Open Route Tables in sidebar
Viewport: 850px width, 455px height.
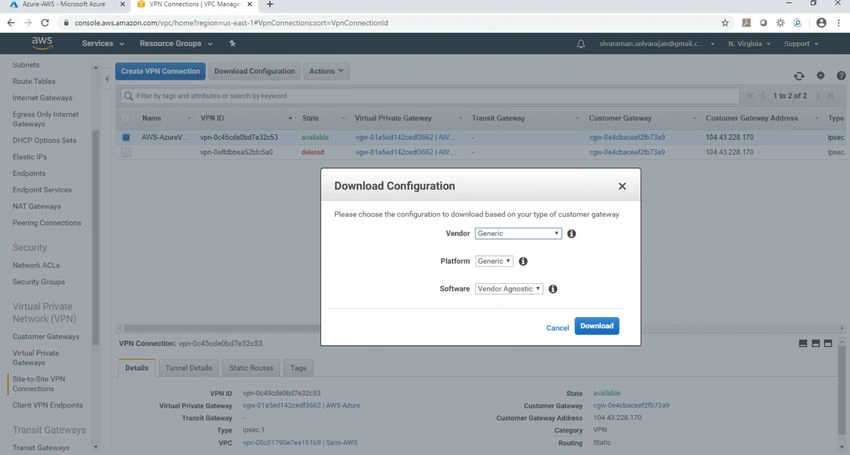(x=34, y=81)
